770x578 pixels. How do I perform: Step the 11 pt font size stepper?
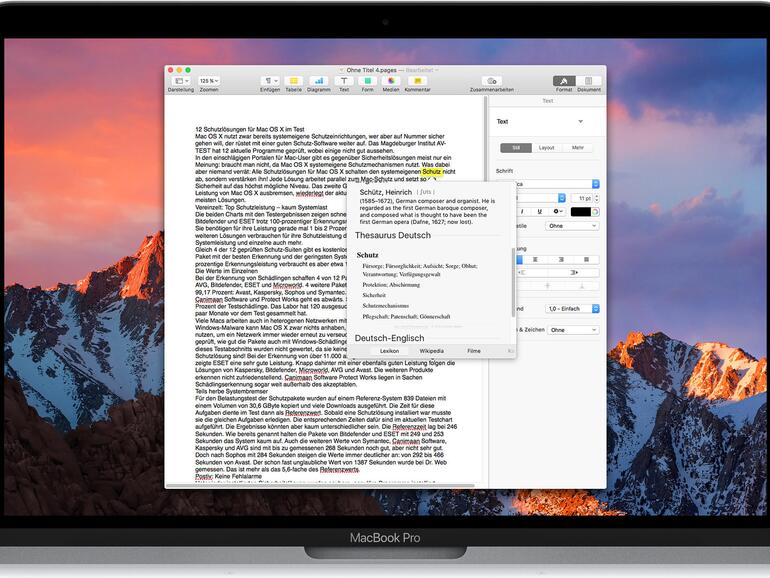597,198
